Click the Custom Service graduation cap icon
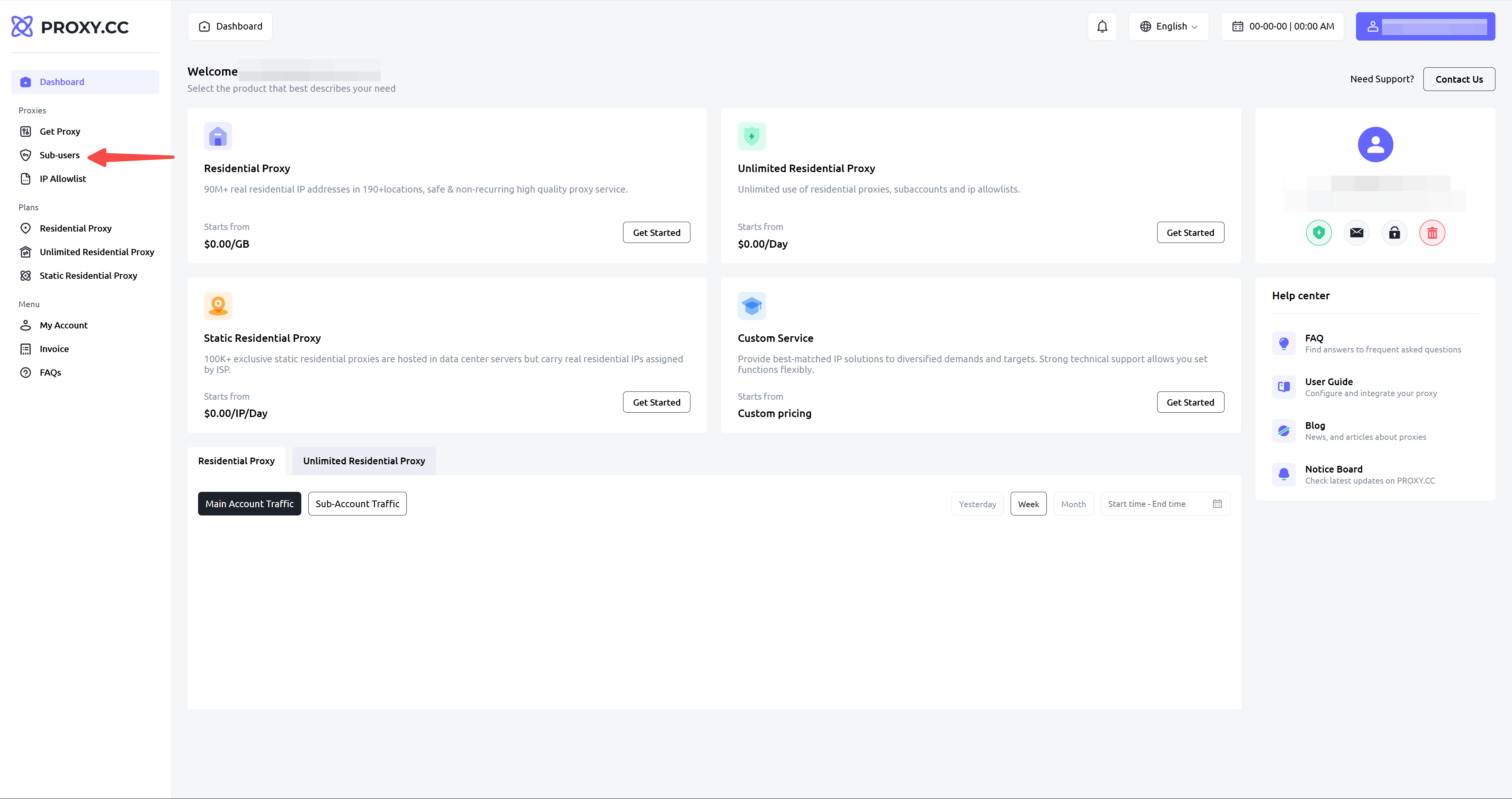The image size is (1512, 799). click(752, 306)
